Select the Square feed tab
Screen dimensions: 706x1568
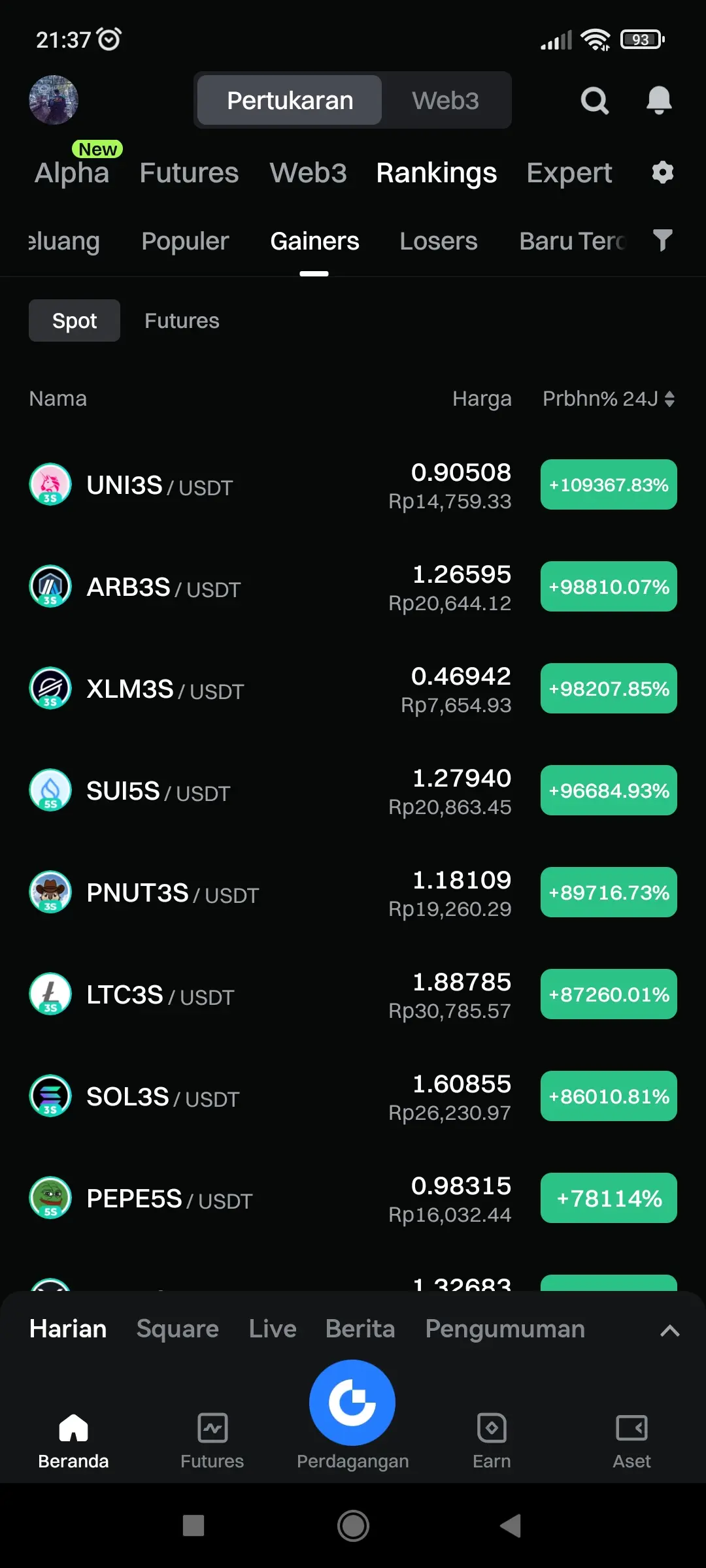[x=177, y=1329]
